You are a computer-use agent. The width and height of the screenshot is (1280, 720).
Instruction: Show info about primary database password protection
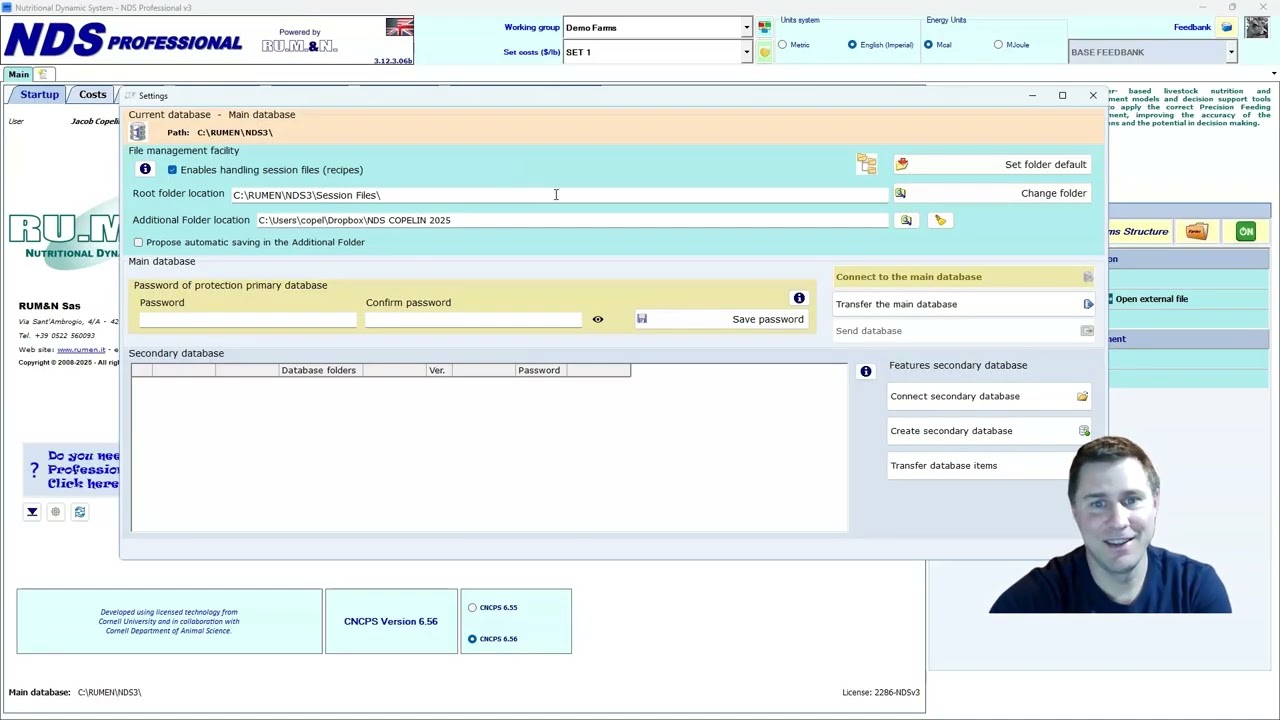pyautogui.click(x=799, y=298)
